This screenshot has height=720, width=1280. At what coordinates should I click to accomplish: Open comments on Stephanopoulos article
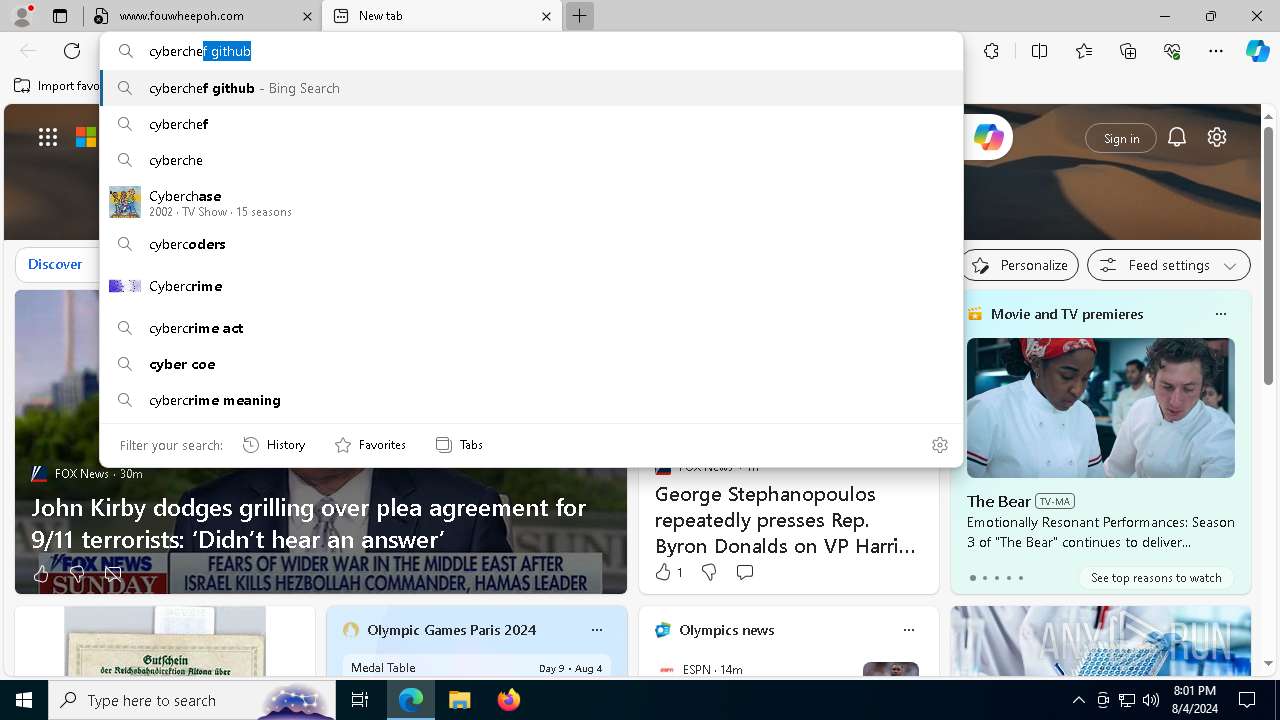click(745, 572)
